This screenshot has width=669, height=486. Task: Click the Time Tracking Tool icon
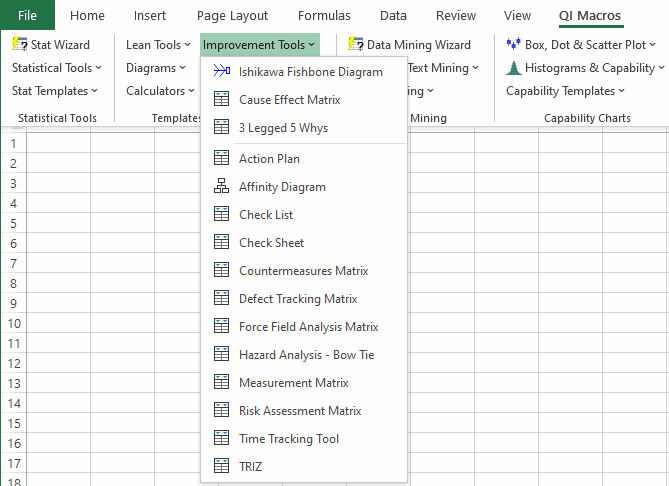pyautogui.click(x=221, y=438)
